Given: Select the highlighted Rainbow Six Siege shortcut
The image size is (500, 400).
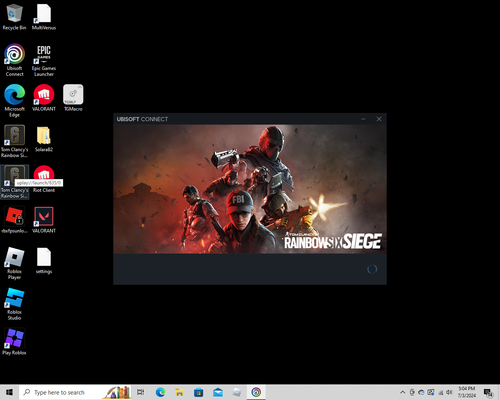Looking at the screenshot, I should (14, 182).
